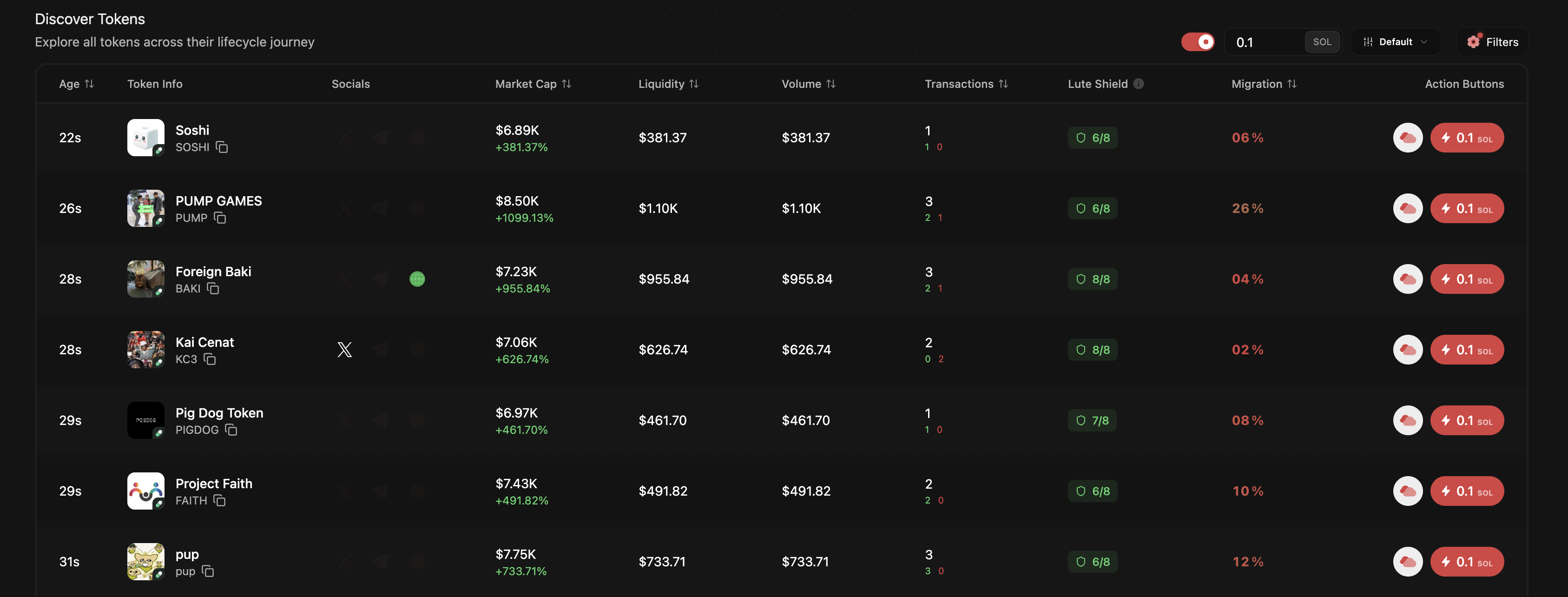Screen dimensions: 1568x597
Task: Open Foreign Baki website globe icon
Action: point(417,279)
